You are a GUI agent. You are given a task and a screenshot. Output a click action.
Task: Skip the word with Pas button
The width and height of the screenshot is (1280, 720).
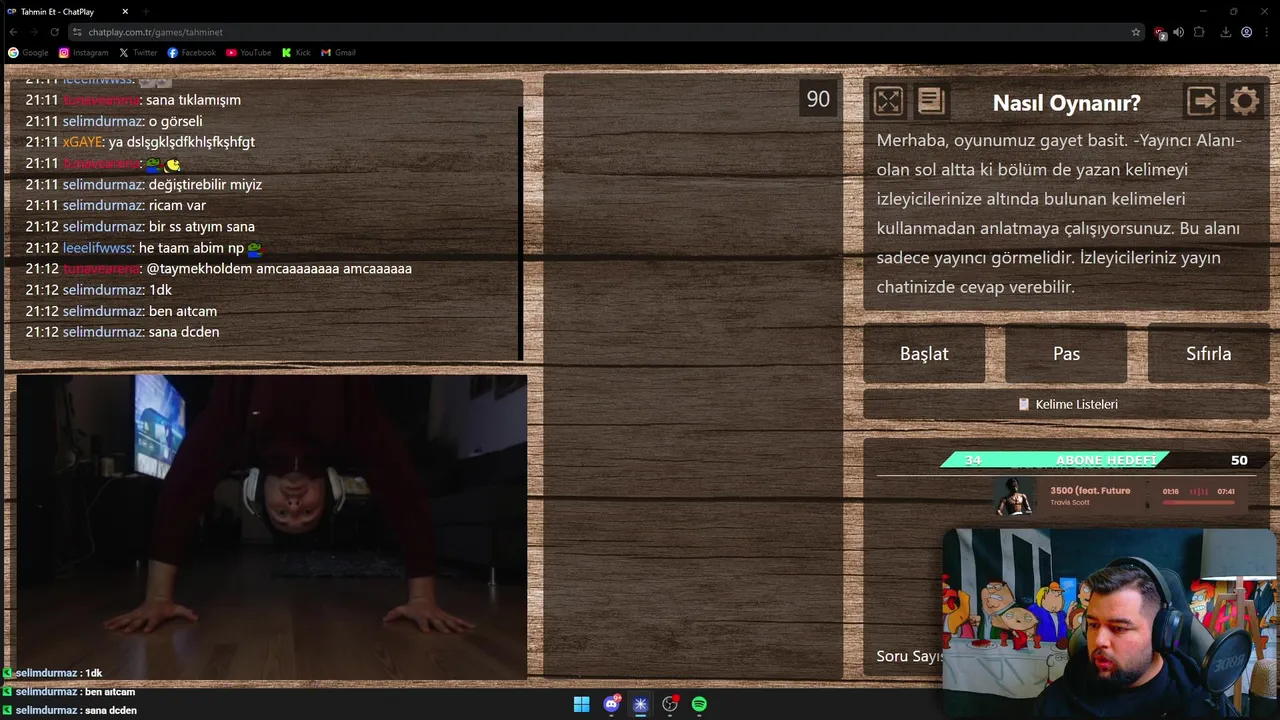coord(1066,353)
